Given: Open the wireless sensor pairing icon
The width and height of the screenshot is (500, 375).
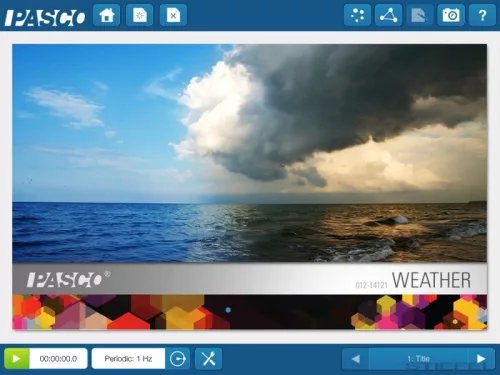Looking at the screenshot, I should (x=357, y=15).
